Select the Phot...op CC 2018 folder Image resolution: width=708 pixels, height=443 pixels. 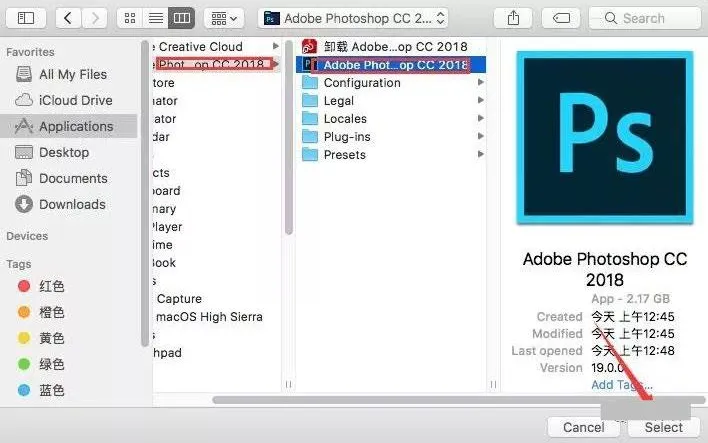[217, 64]
